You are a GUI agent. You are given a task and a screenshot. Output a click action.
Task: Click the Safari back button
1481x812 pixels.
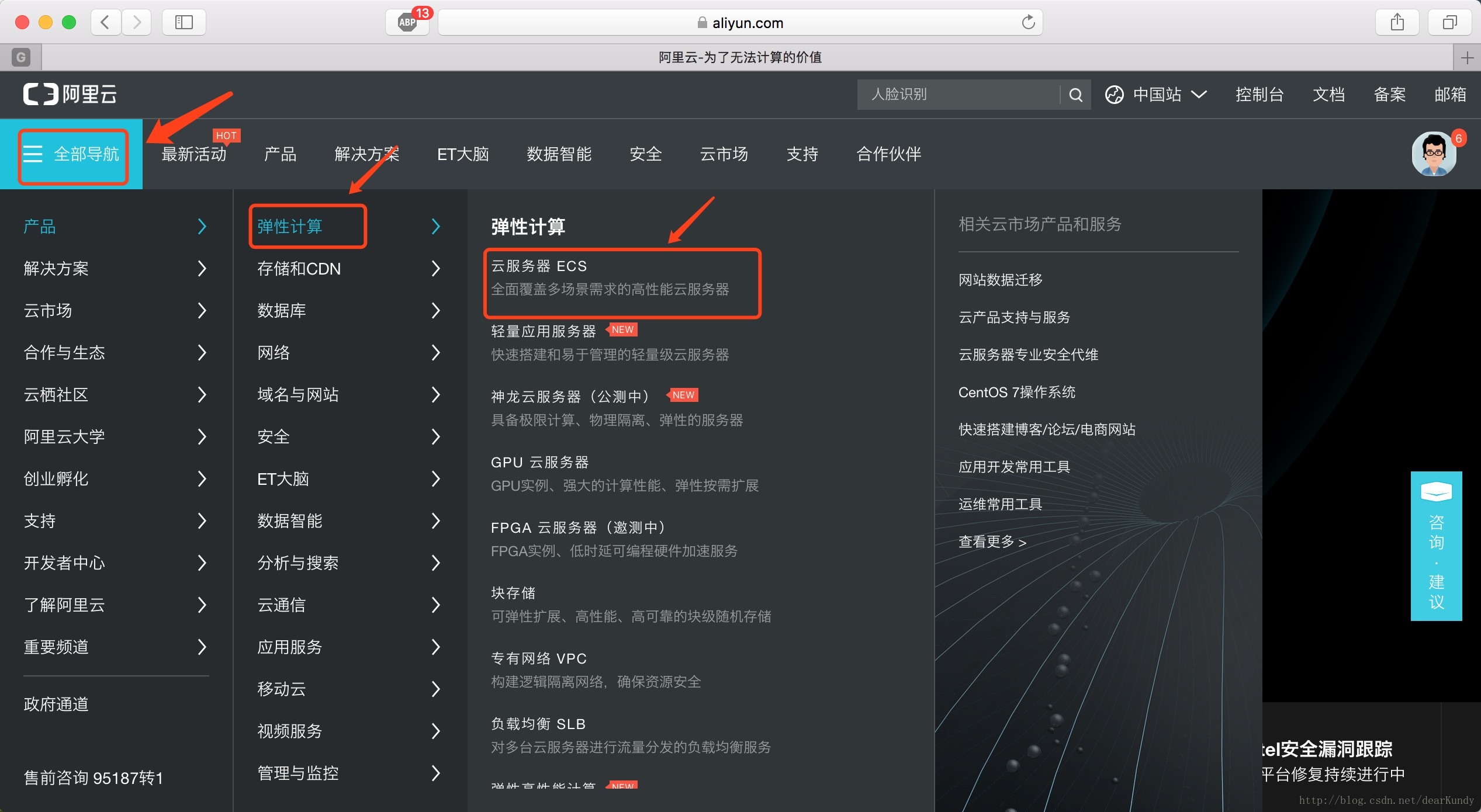[106, 22]
